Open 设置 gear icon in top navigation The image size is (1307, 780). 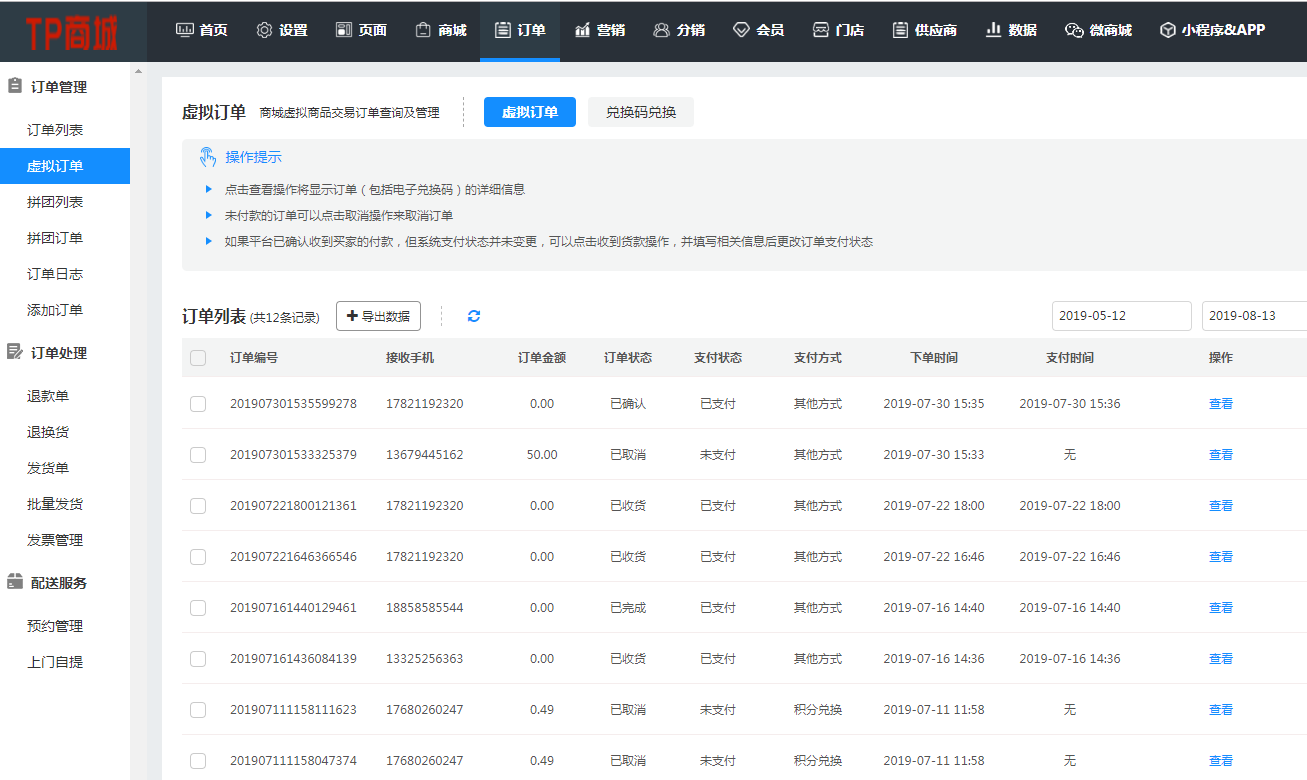click(x=264, y=30)
